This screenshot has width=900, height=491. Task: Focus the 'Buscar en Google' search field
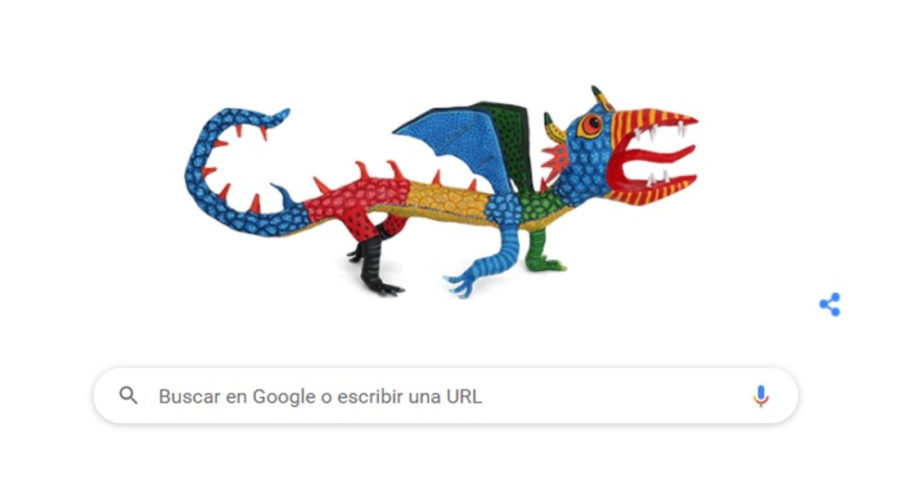point(446,396)
